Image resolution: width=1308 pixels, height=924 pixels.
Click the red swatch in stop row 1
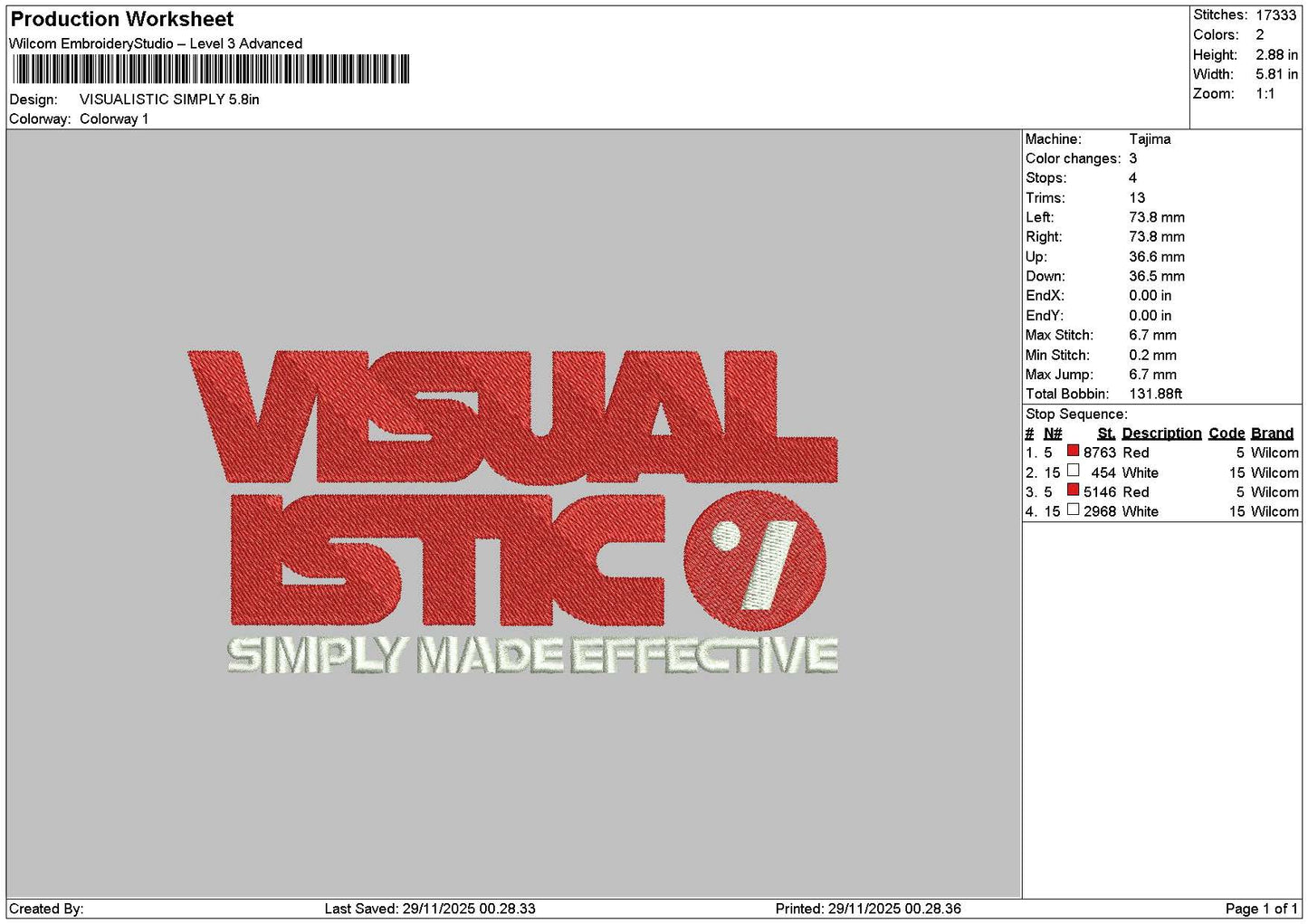click(x=1073, y=451)
